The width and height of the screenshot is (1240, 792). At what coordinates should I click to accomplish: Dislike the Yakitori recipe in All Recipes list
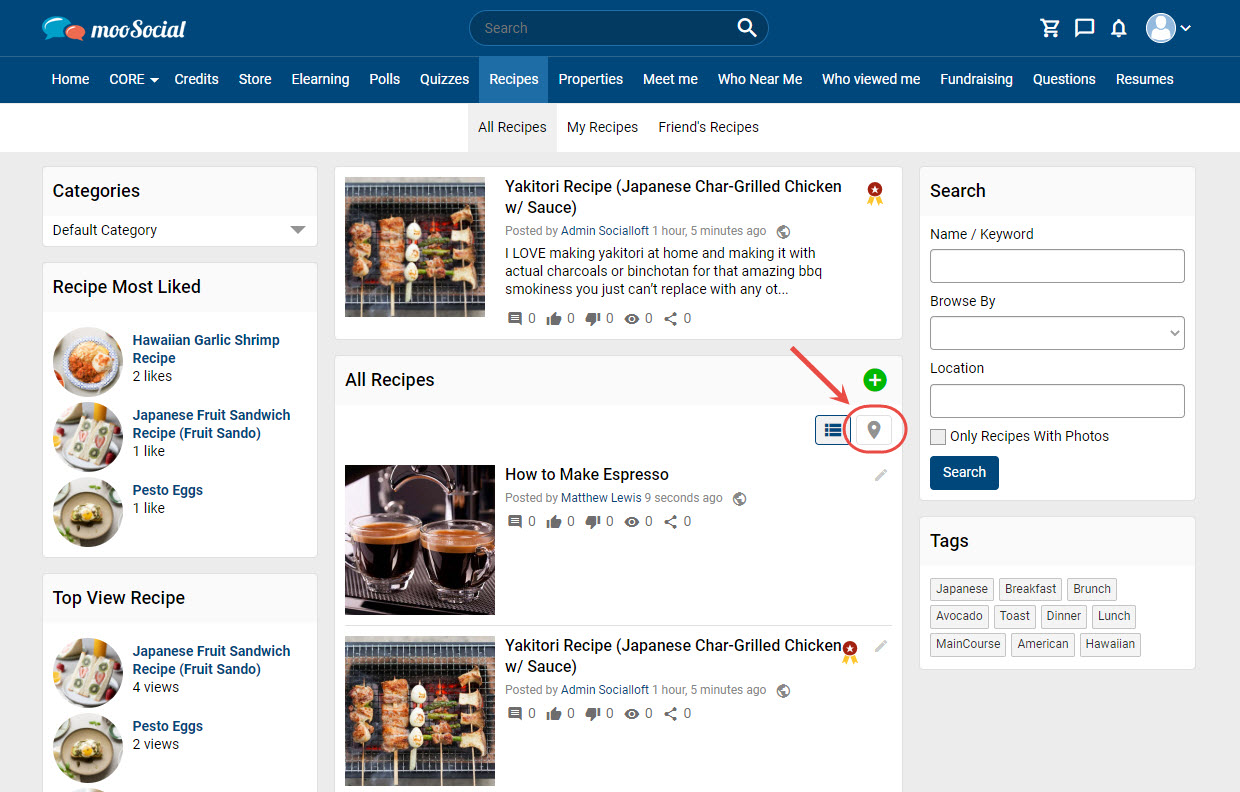click(592, 714)
